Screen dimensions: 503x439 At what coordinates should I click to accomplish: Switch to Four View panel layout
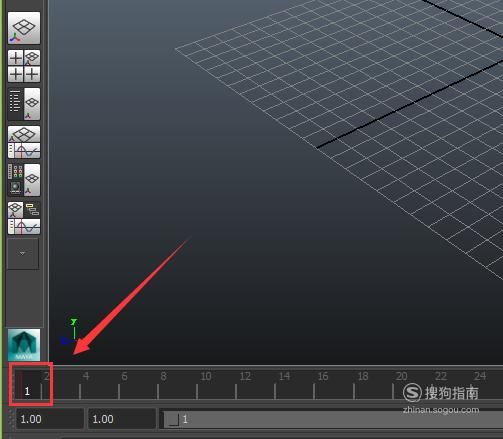click(24, 66)
